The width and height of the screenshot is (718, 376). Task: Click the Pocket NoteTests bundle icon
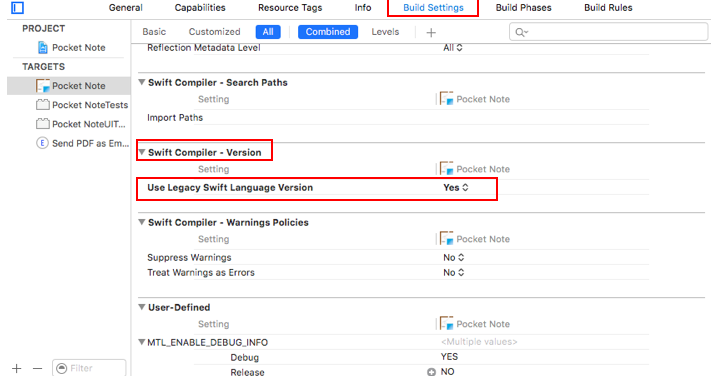(43, 105)
